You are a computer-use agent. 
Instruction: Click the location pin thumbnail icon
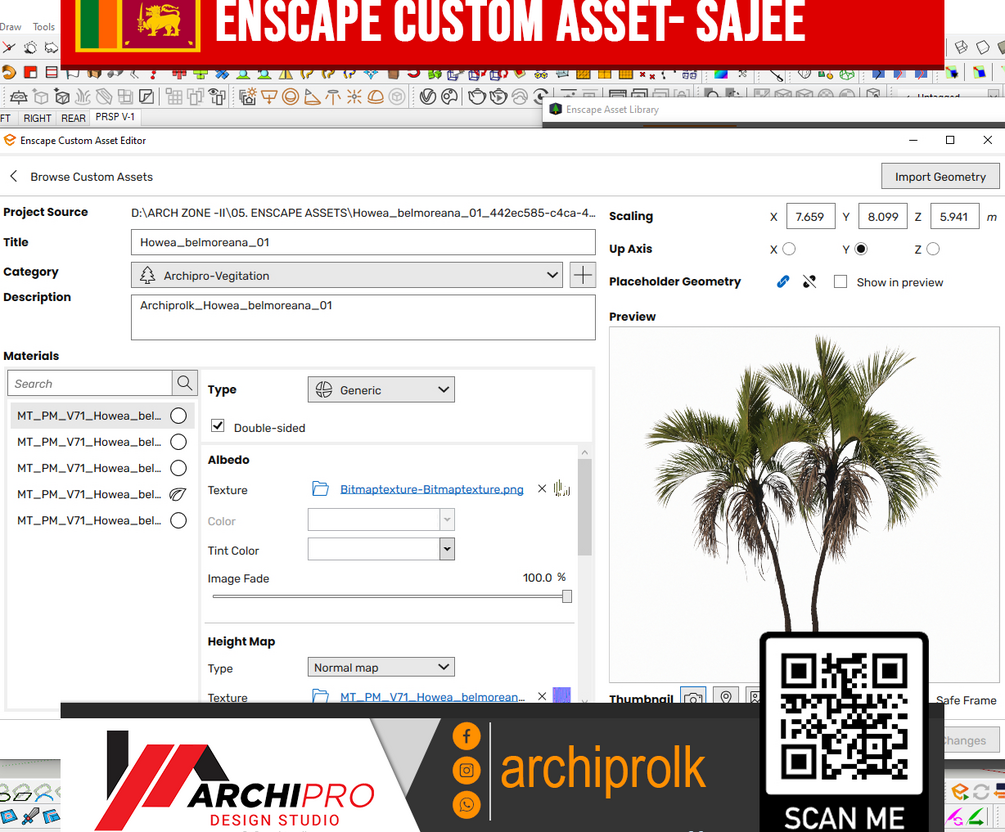[x=726, y=697]
